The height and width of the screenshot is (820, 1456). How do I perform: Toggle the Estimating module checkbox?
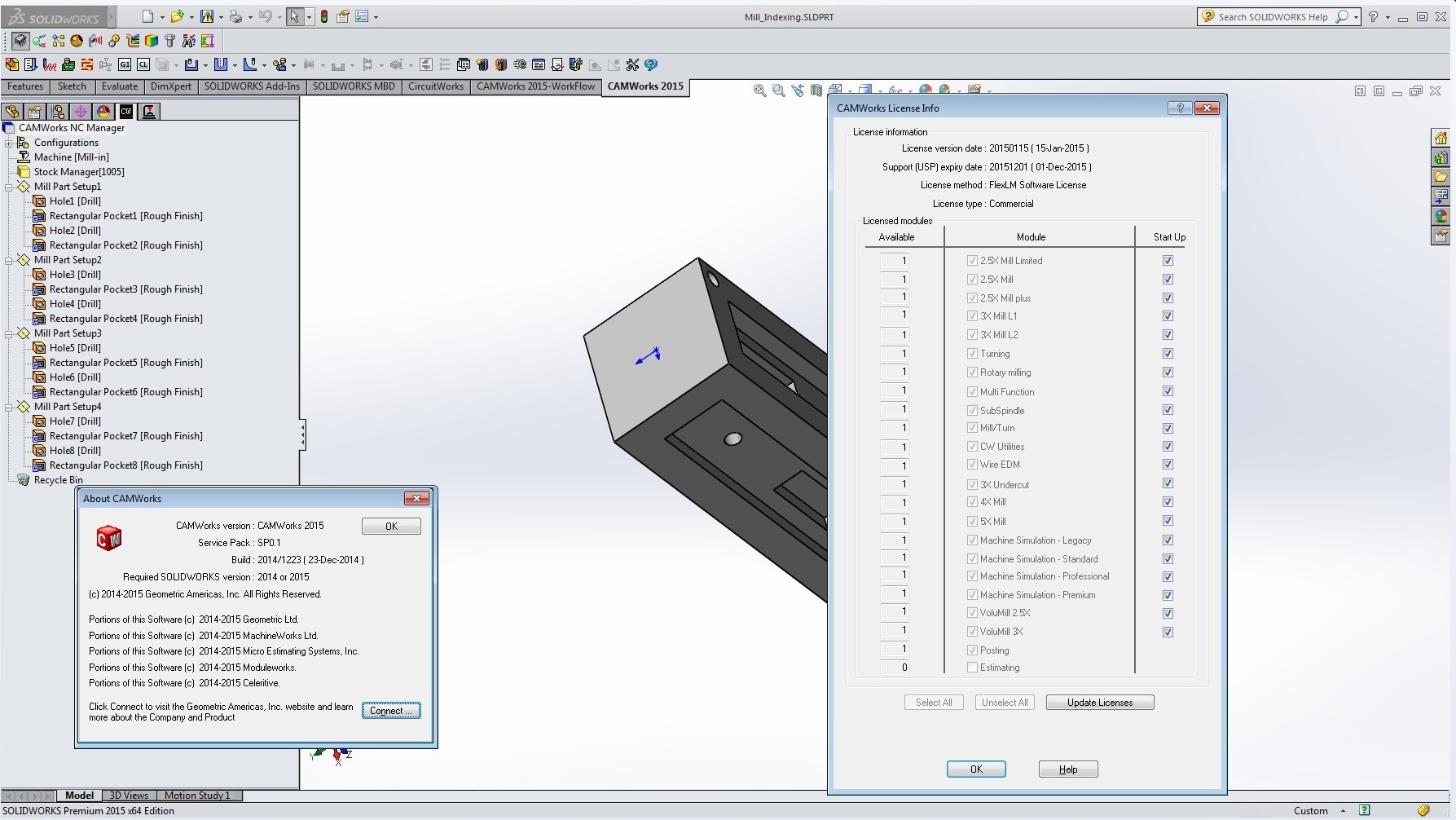pos(972,668)
